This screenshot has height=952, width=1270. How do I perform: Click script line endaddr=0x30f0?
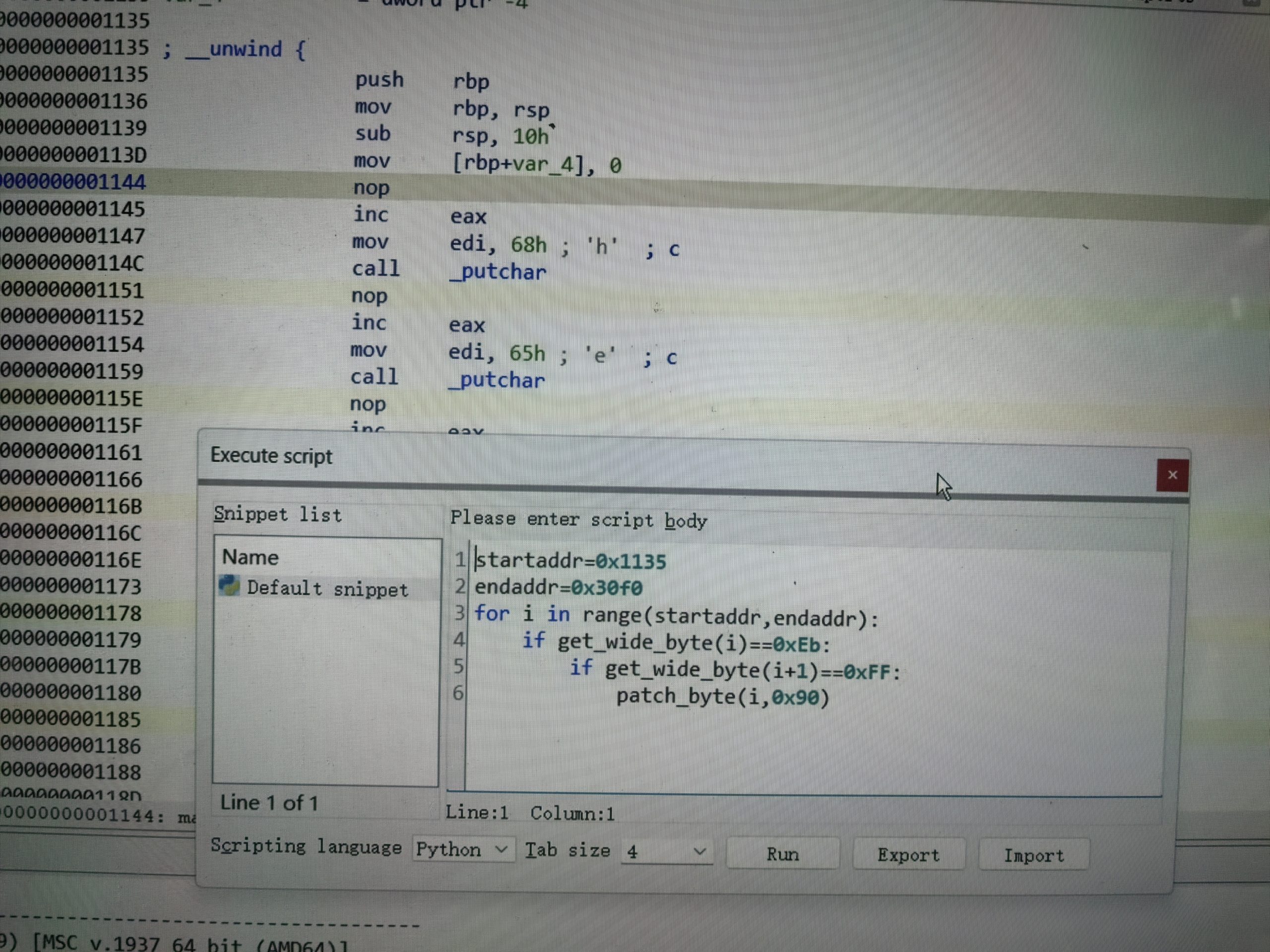[558, 587]
